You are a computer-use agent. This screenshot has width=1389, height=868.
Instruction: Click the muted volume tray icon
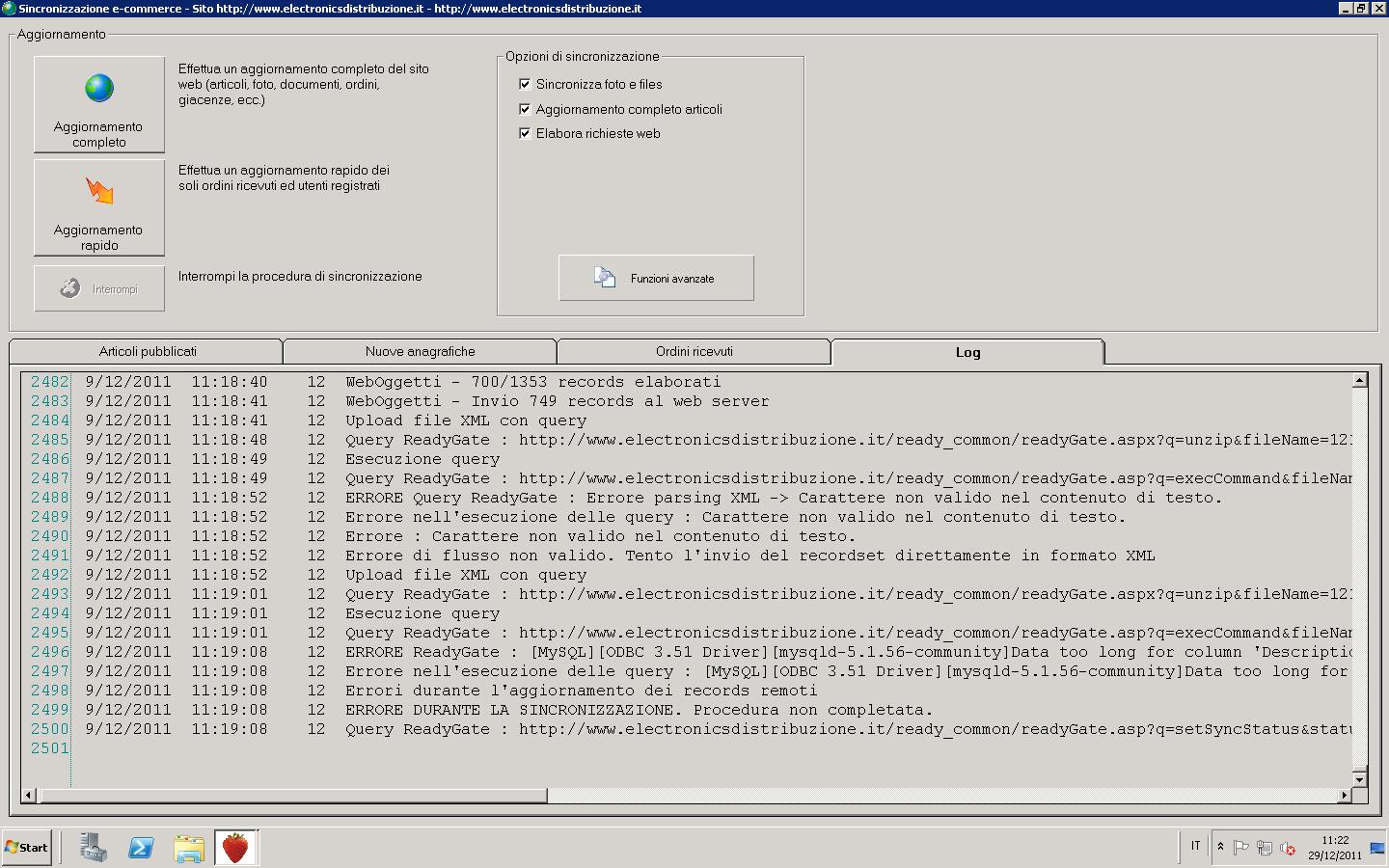pyautogui.click(x=1288, y=848)
